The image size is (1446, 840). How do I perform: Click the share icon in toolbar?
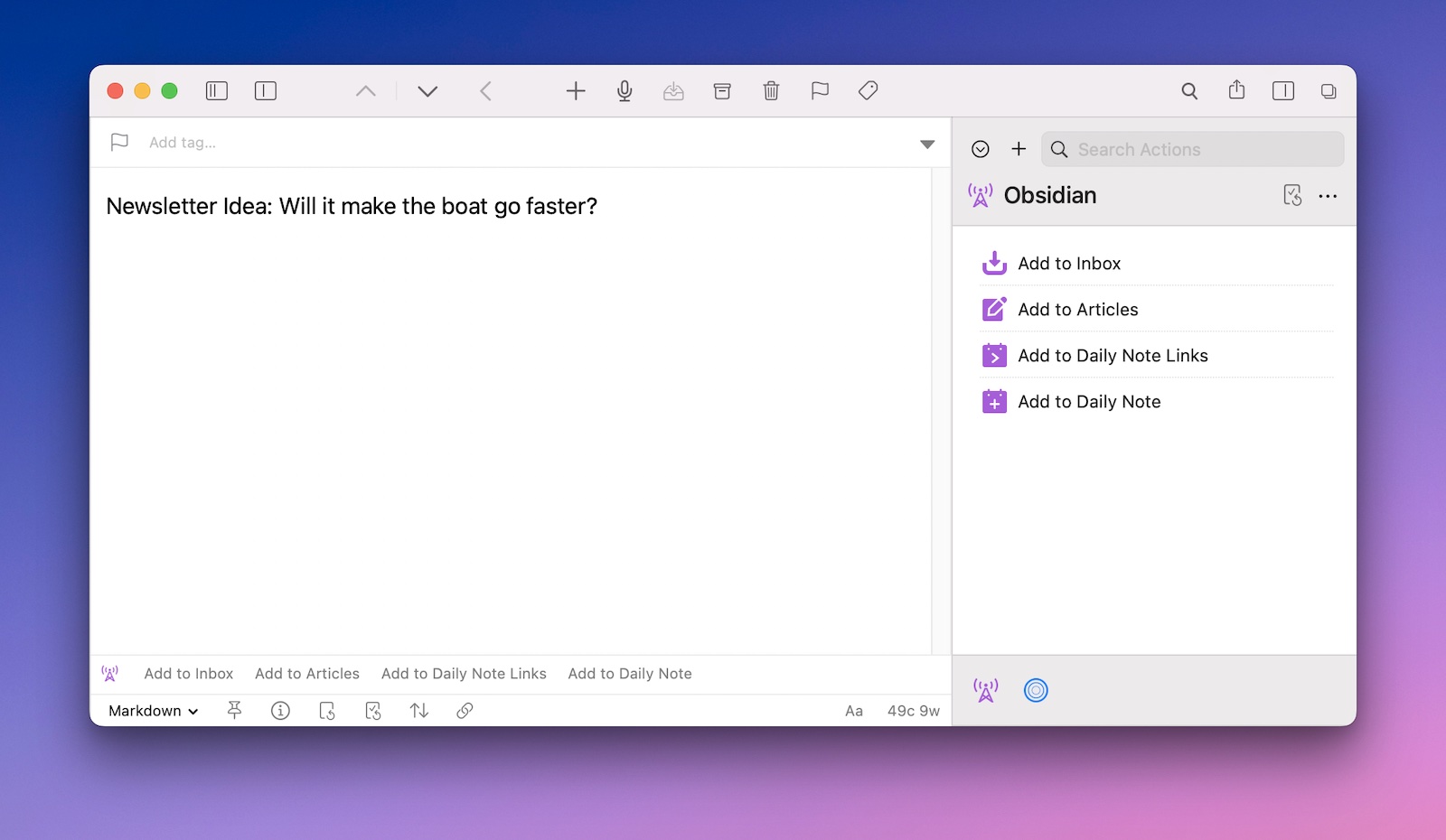[x=1236, y=89]
